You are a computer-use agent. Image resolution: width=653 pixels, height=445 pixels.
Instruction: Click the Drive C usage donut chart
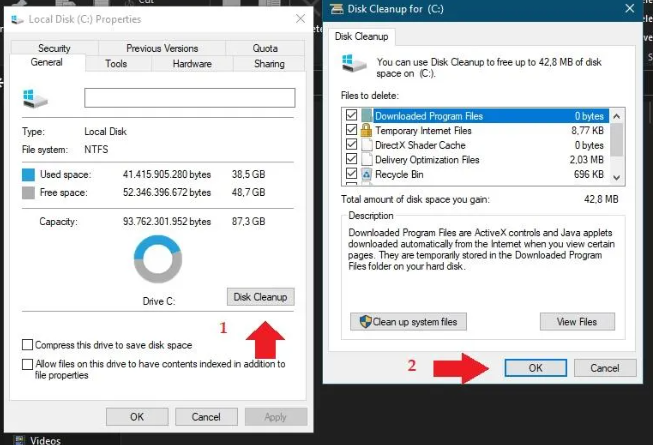pos(158,259)
